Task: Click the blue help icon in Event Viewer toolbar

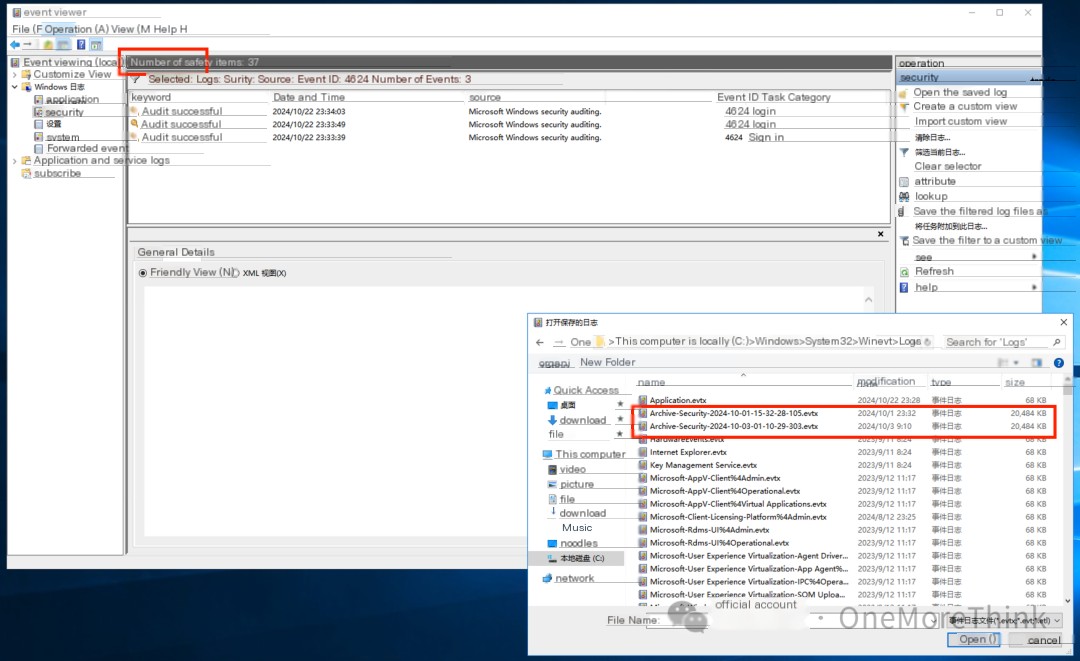Action: click(x=81, y=45)
